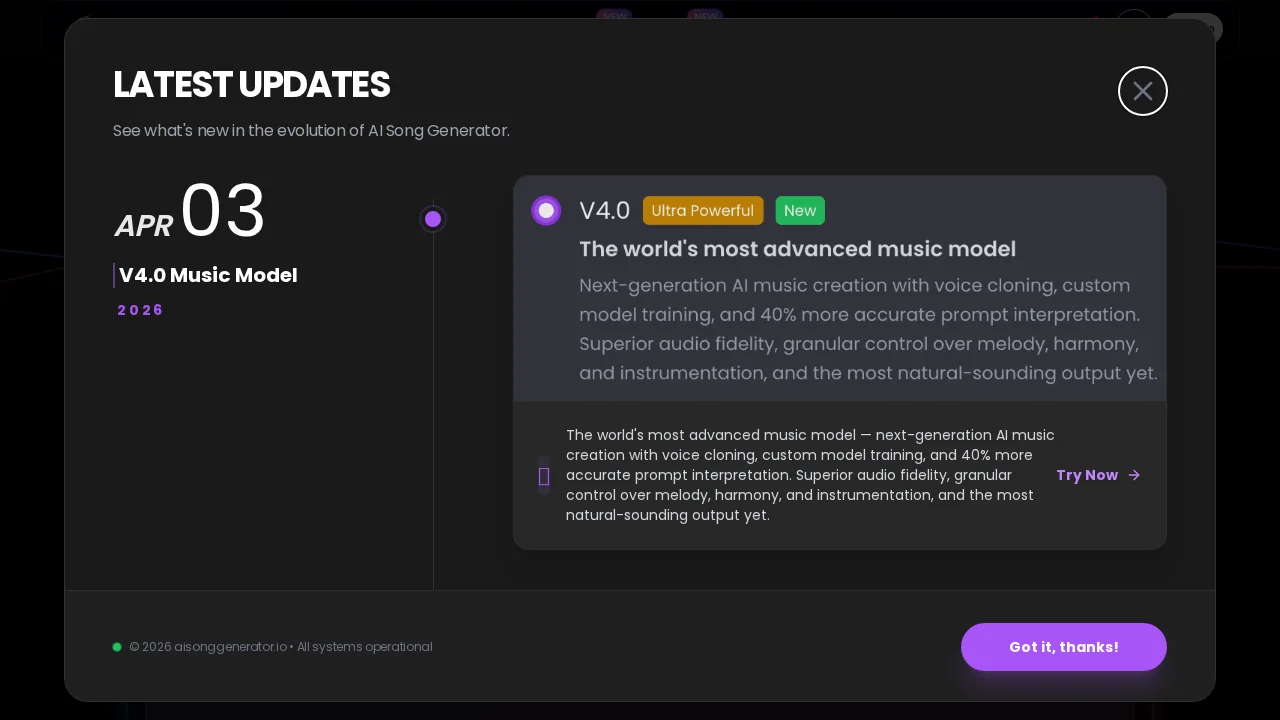Click the NEW badge peeking above the modal
This screenshot has width=1280, height=720.
click(x=615, y=16)
